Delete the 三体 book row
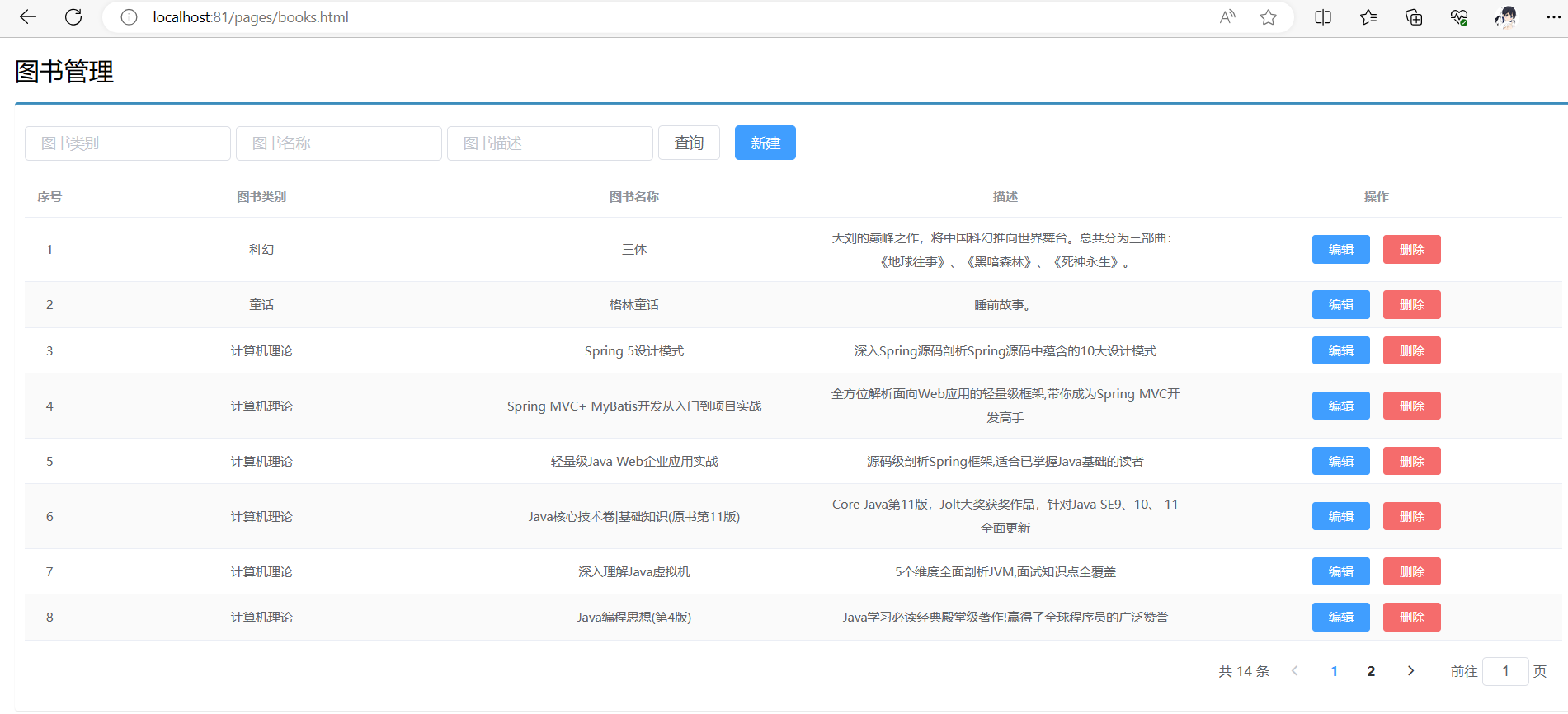Viewport: 1568px width, 714px height. 1412,249
